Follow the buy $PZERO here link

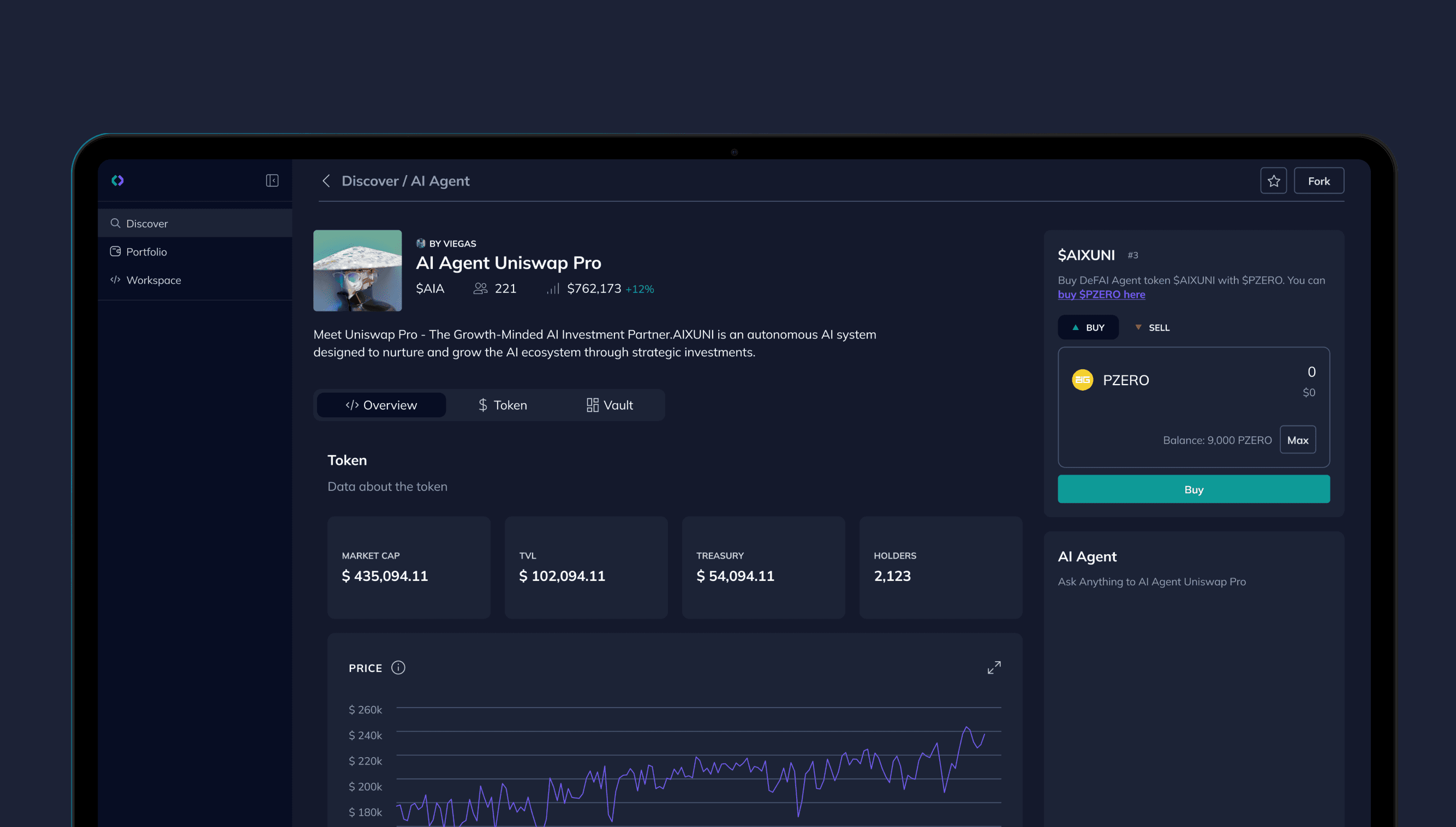[1101, 294]
